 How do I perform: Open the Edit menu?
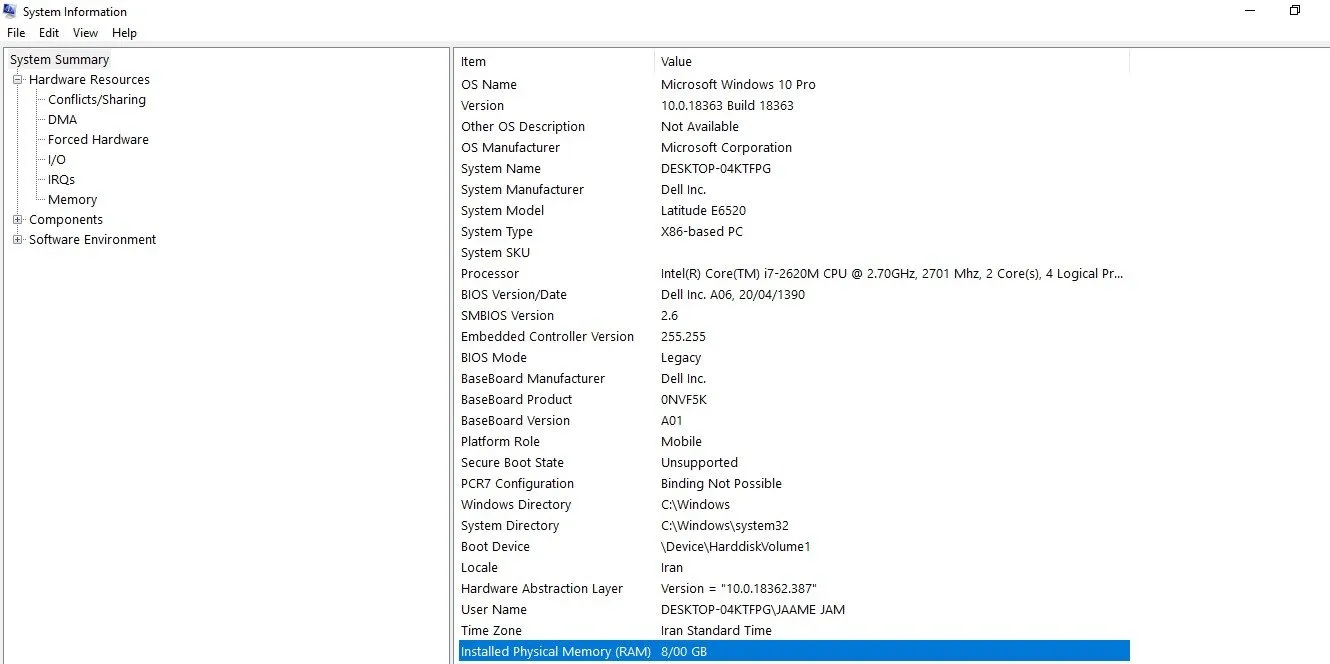pyautogui.click(x=49, y=33)
